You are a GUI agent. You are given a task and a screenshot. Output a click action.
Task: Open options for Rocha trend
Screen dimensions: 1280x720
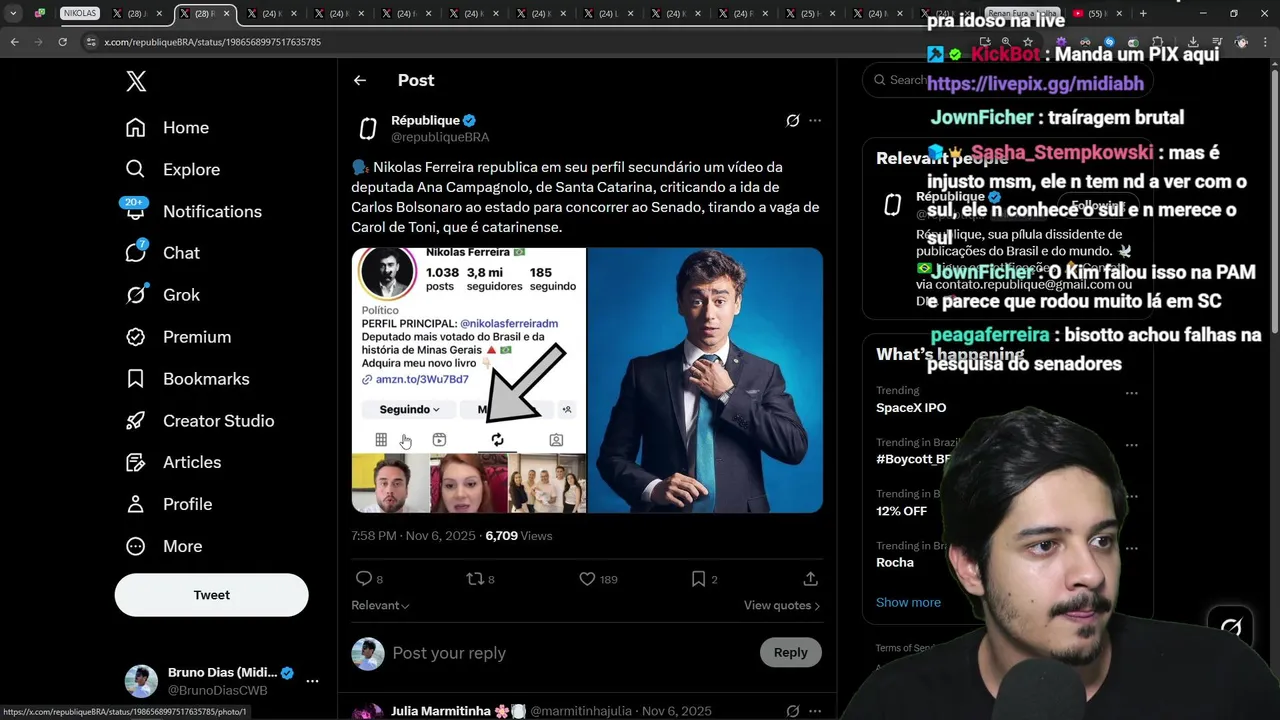coord(1131,548)
